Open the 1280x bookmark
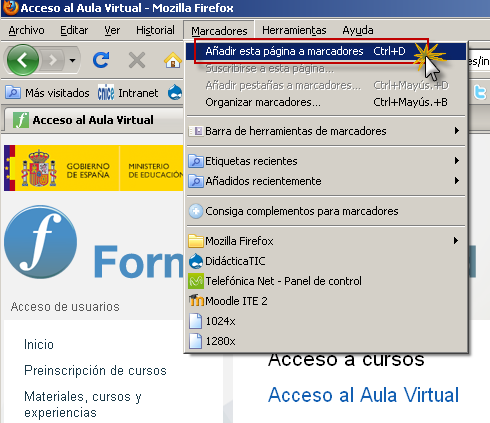This screenshot has height=423, width=490. [x=326, y=341]
